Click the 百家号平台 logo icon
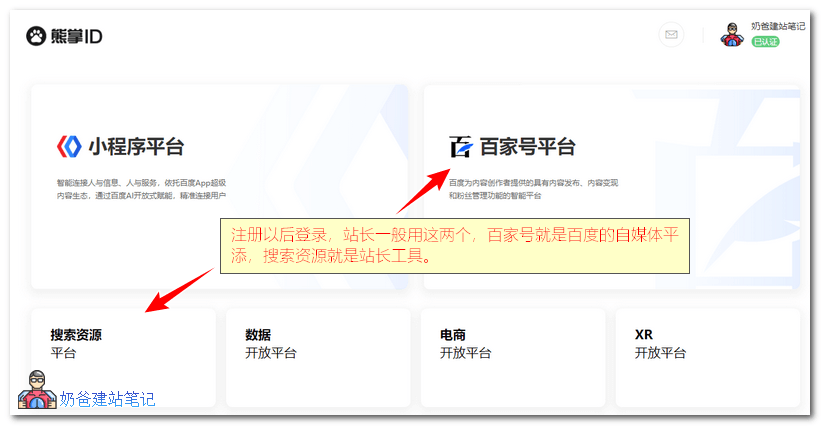This screenshot has height=426, width=821. coord(461,147)
